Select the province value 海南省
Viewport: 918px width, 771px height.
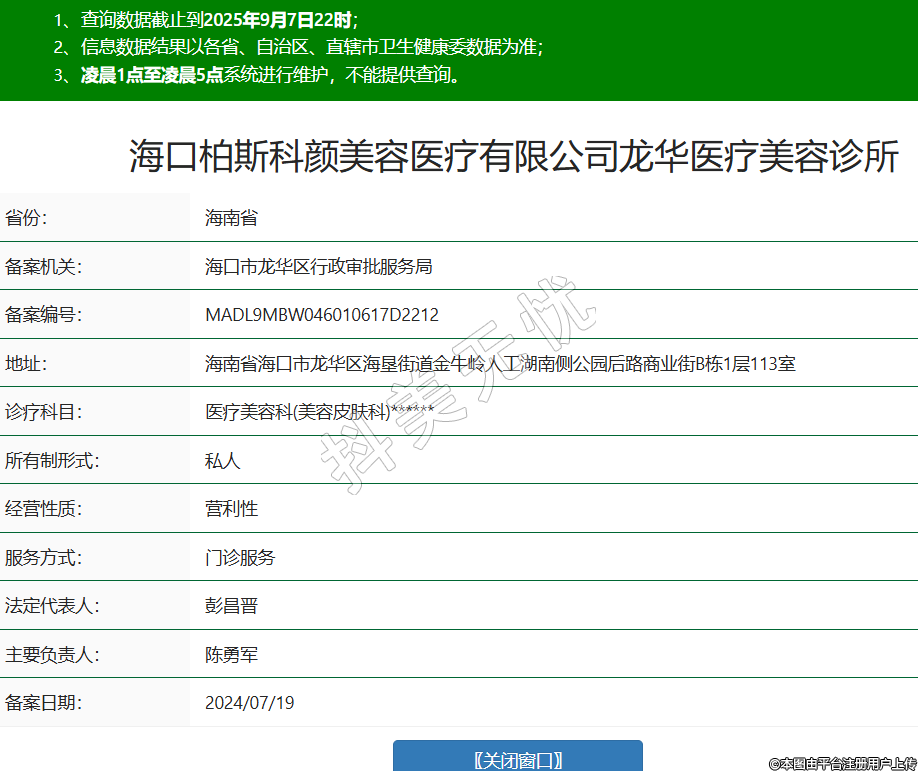(x=231, y=218)
